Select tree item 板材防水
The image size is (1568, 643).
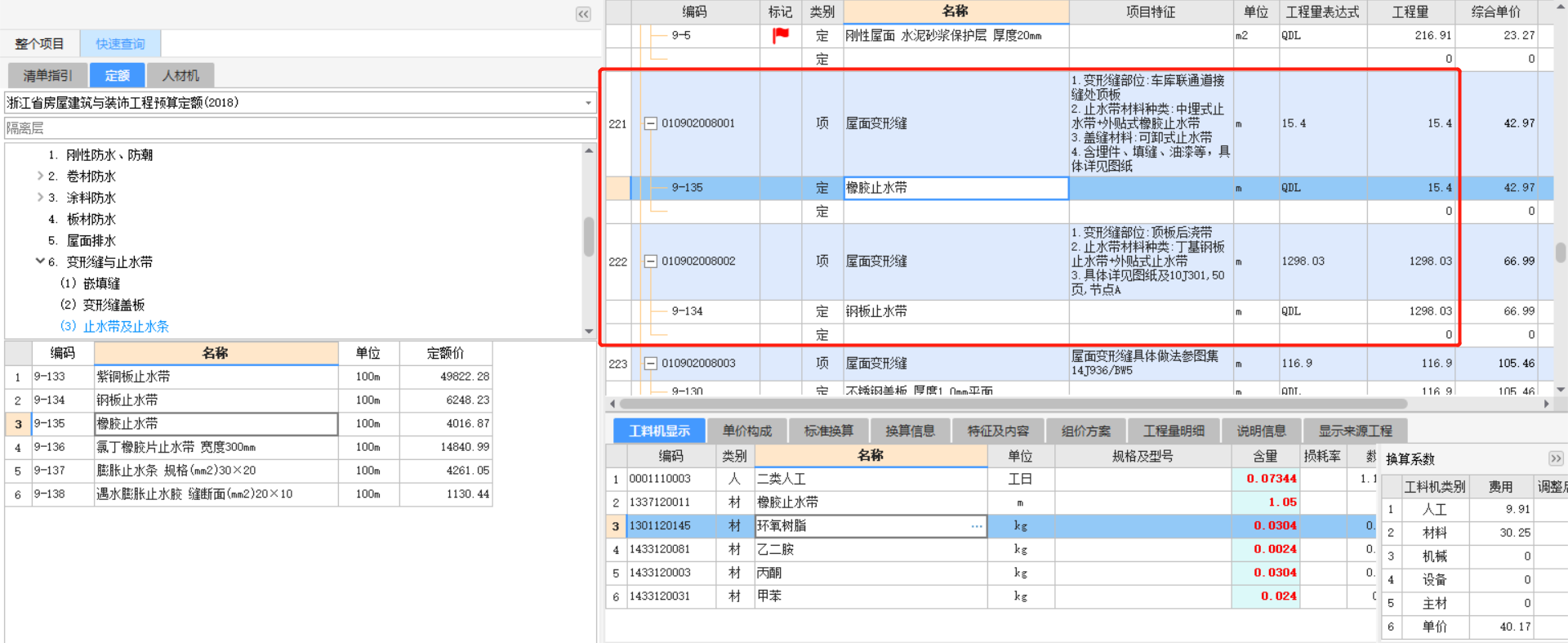coord(91,219)
